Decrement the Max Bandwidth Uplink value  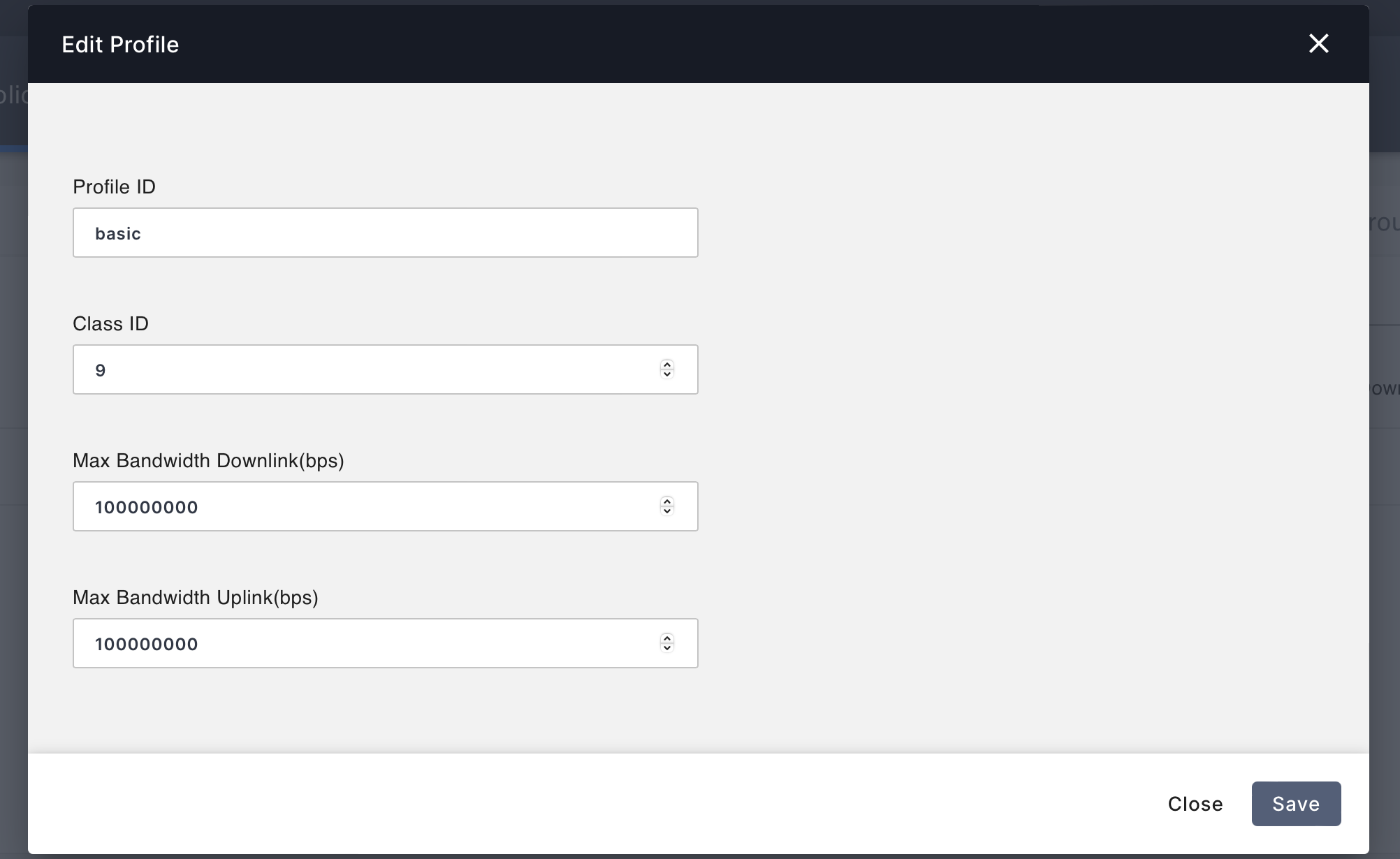click(x=667, y=648)
